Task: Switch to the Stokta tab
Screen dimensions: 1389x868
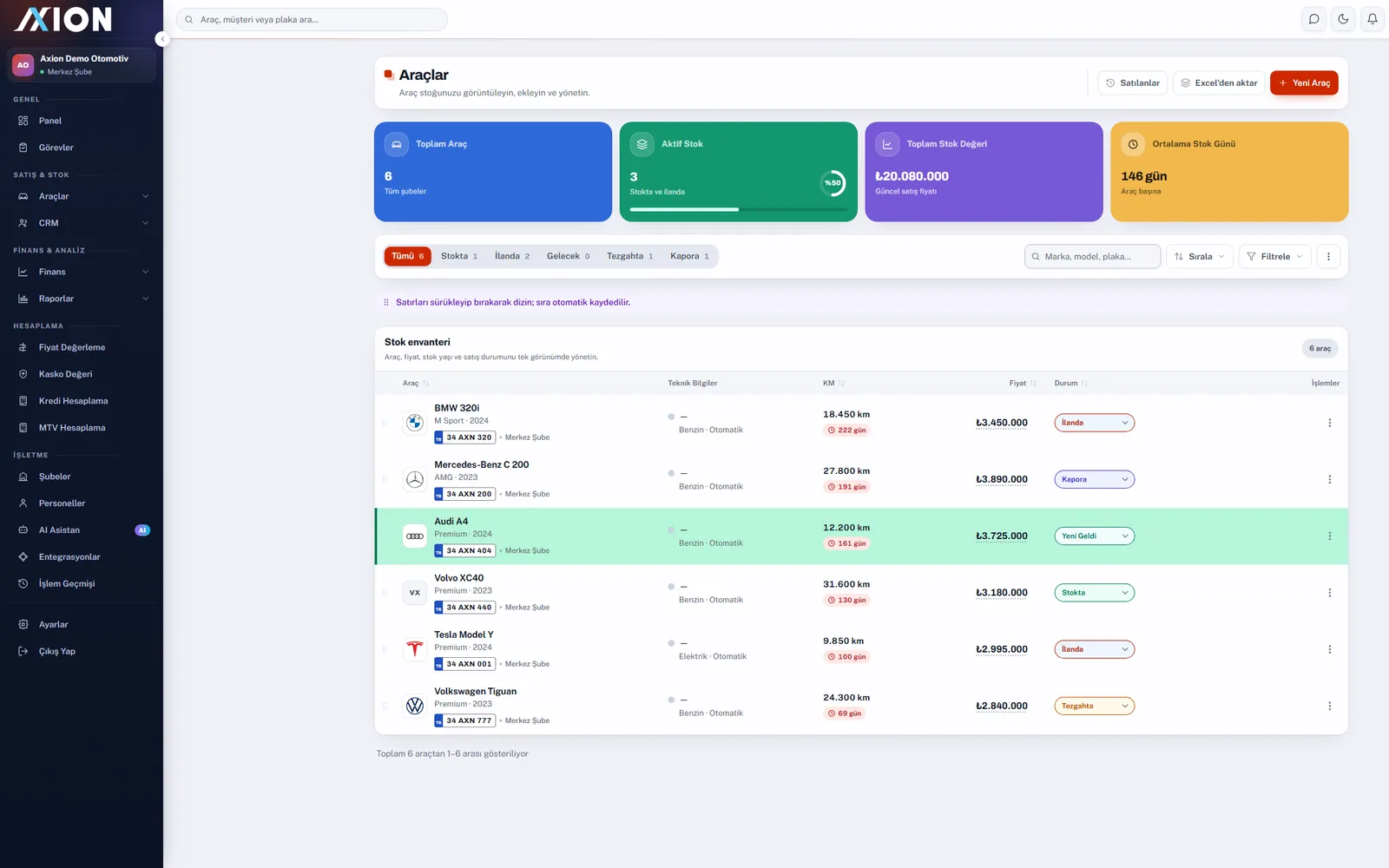Action: [459, 256]
